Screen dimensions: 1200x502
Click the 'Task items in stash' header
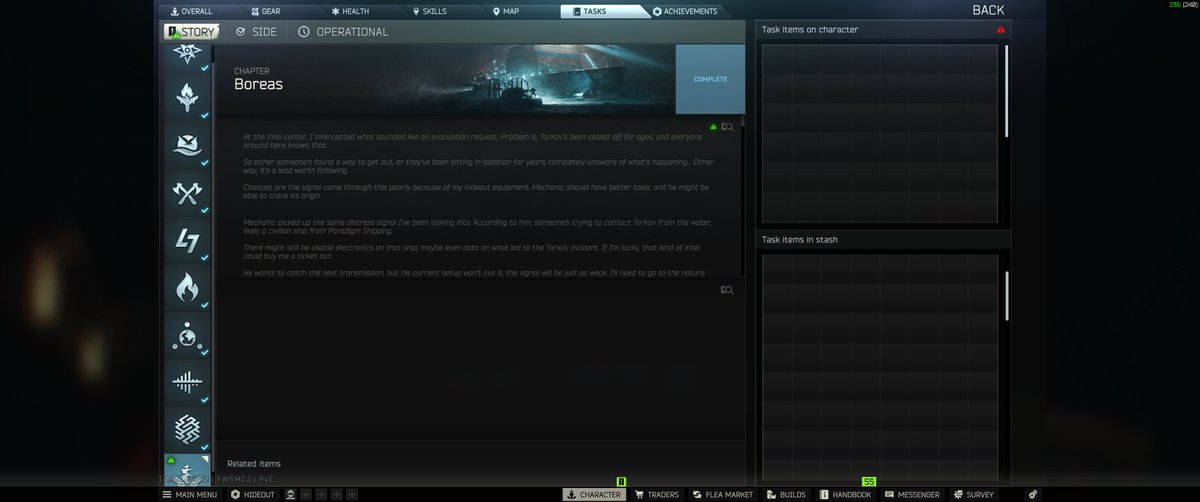pyautogui.click(x=800, y=240)
